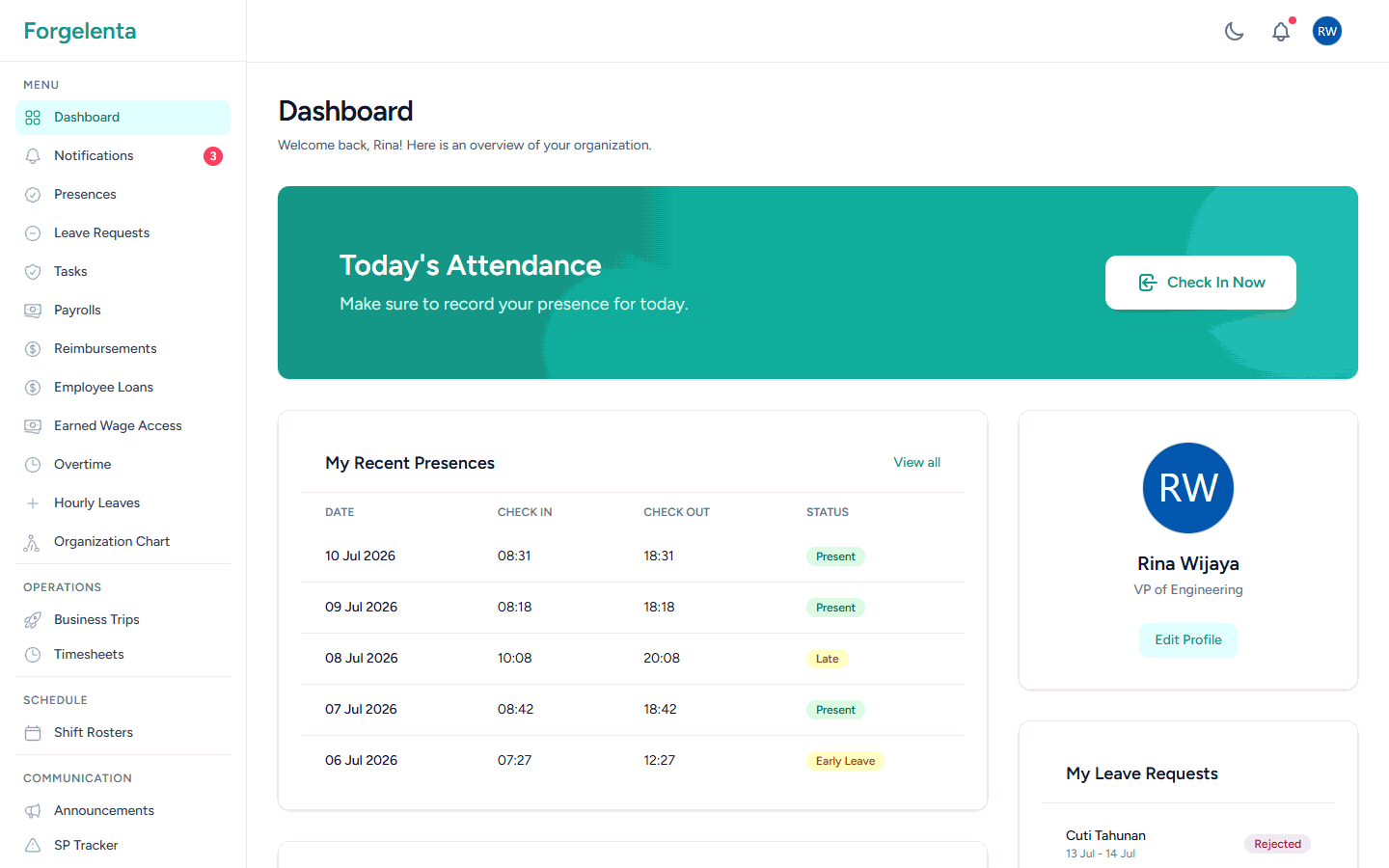The width and height of the screenshot is (1389, 868).
Task: Click the Earned Wage Access cash icon
Action: (33, 426)
